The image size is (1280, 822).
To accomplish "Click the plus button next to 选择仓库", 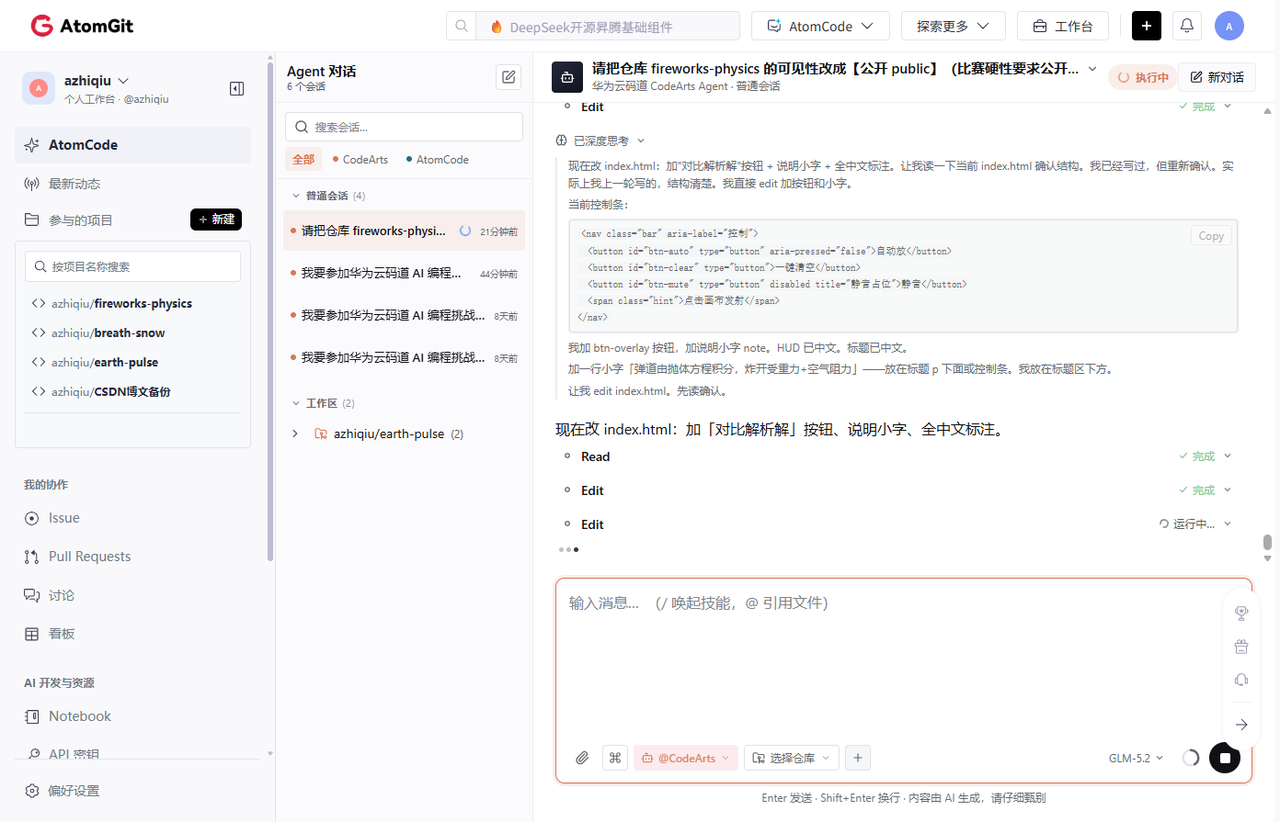I will [x=857, y=758].
